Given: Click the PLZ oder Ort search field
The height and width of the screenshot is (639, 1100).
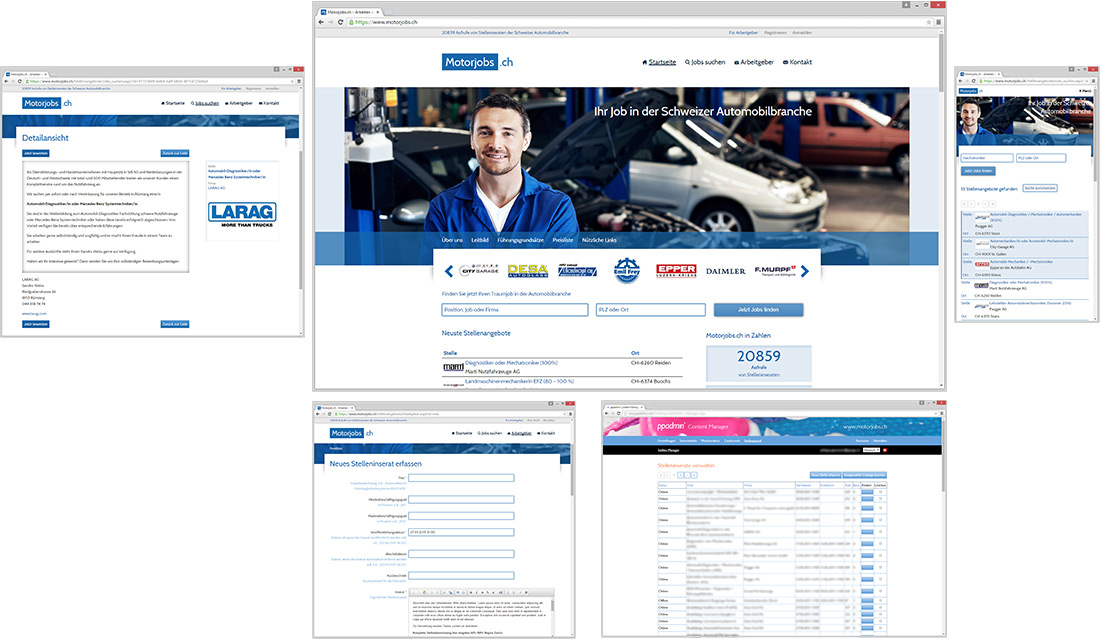Looking at the screenshot, I should click(647, 310).
